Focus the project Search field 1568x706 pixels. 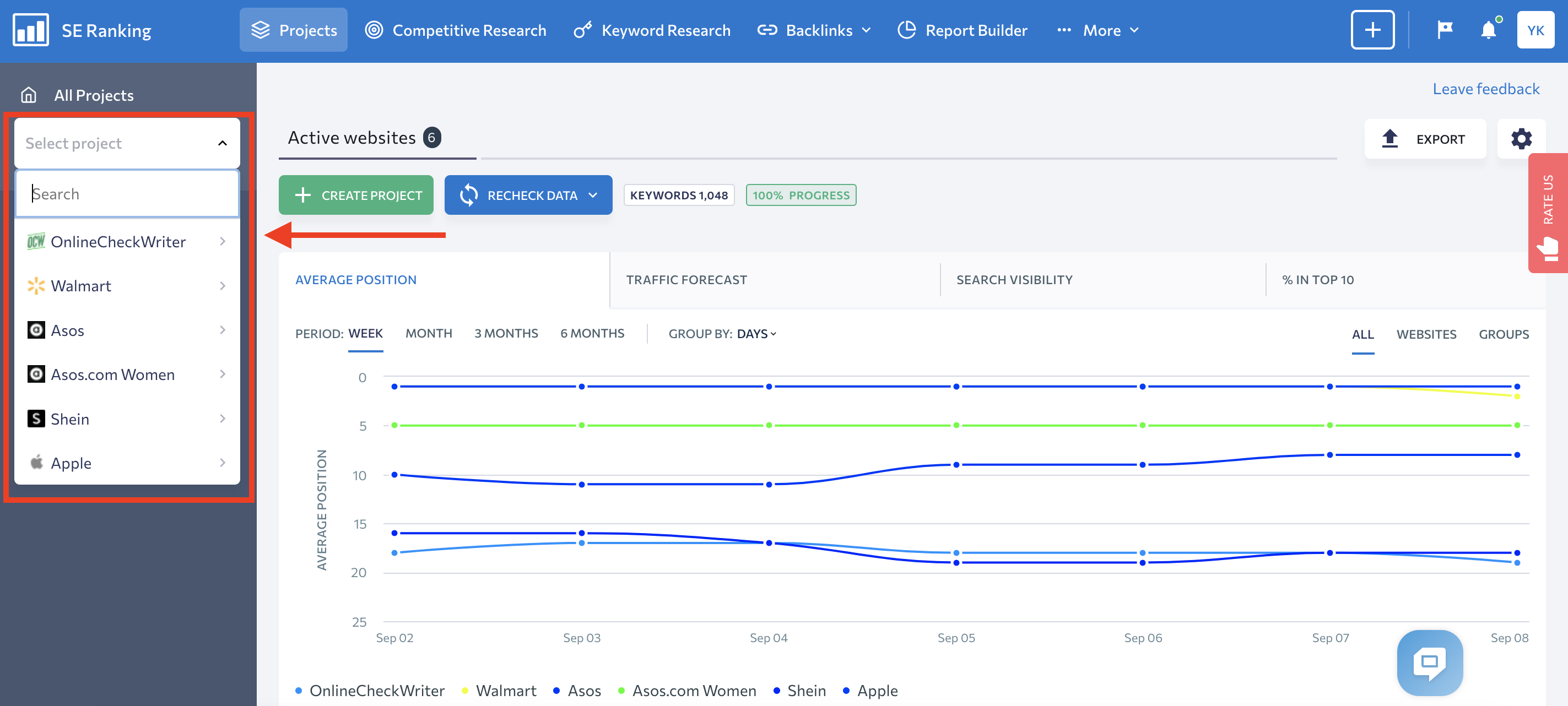127,193
